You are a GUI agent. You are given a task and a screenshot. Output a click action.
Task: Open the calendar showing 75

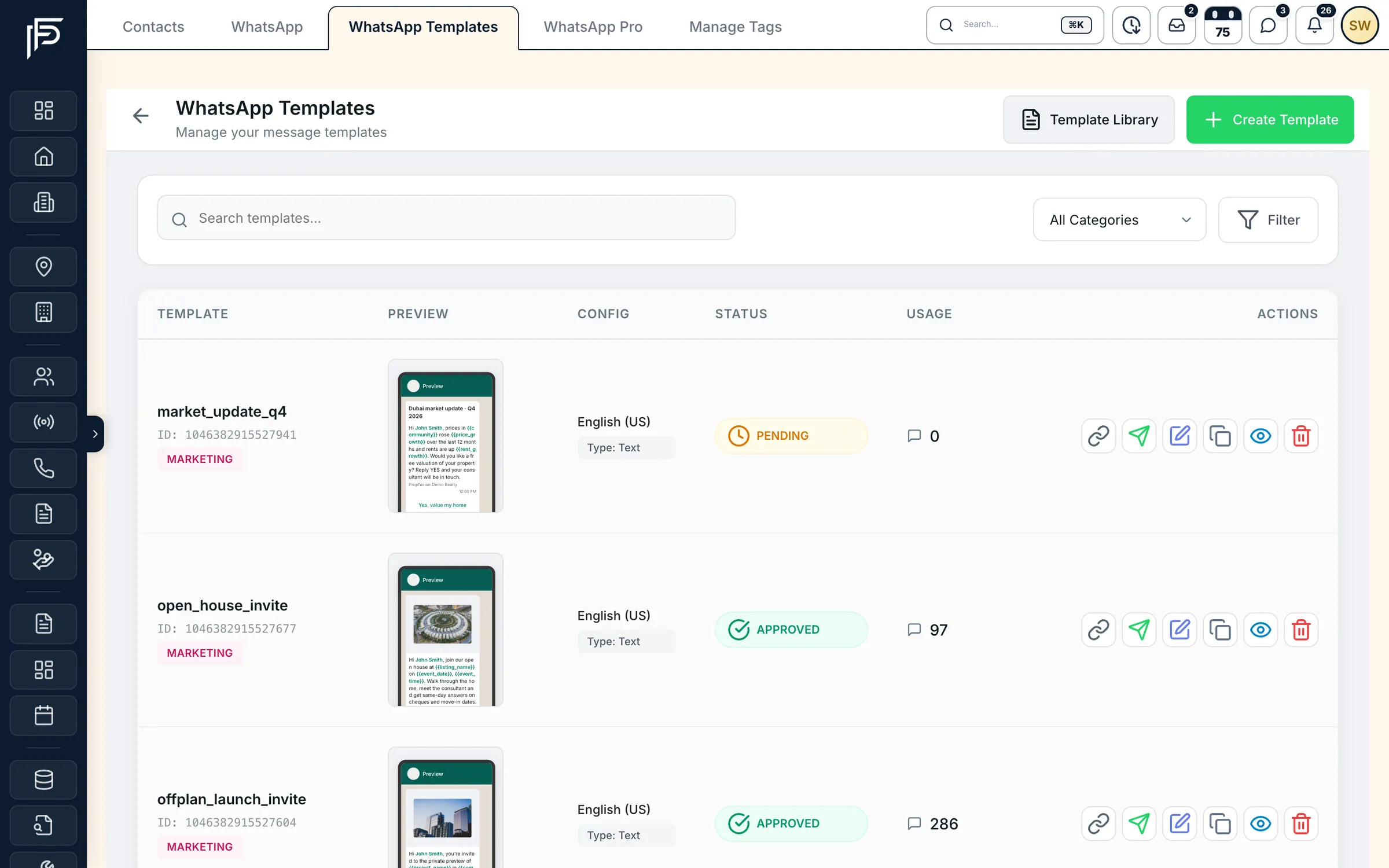coord(1222,25)
